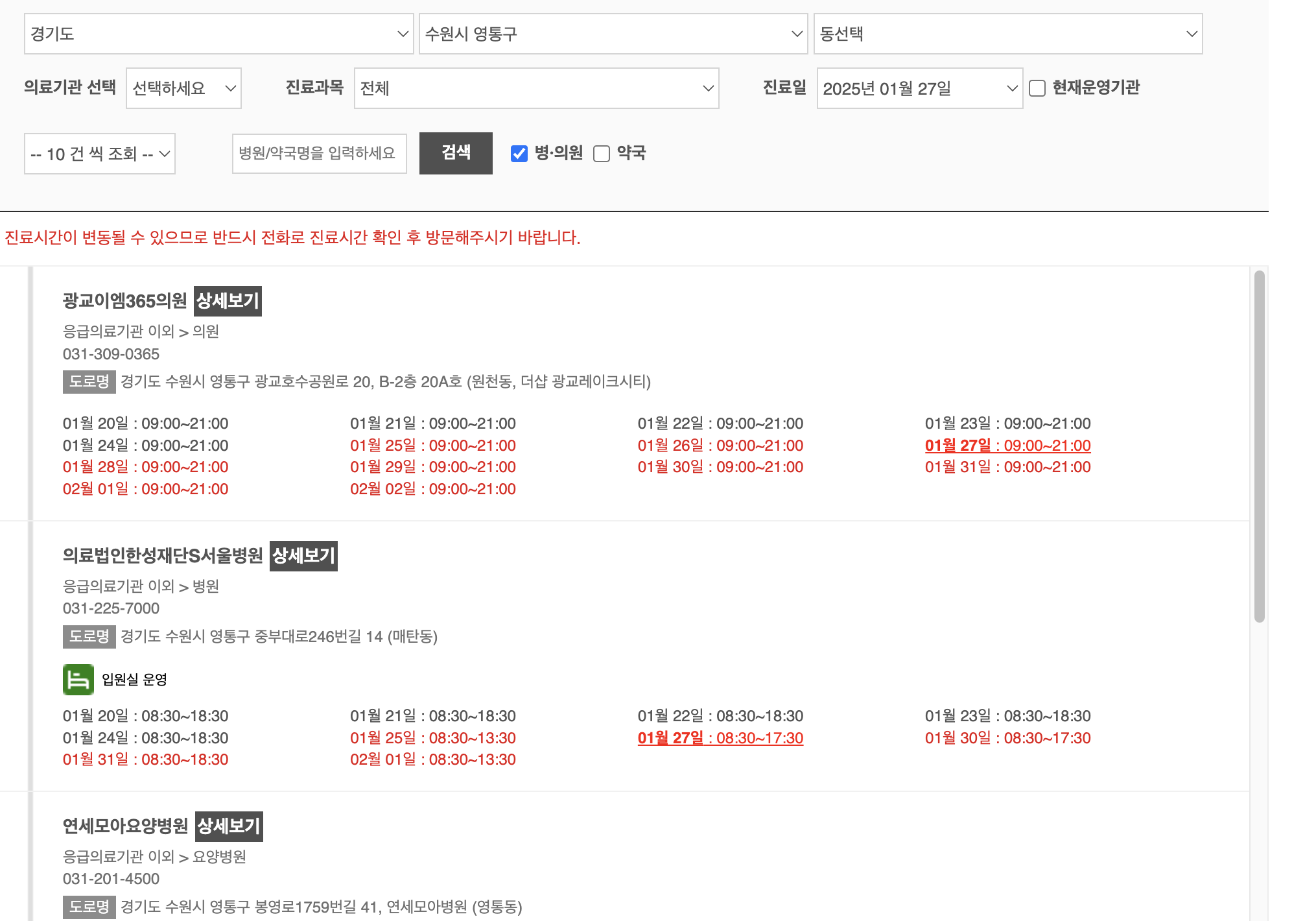Viewport: 1316px width, 921px height.
Task: Click the results list vertical scrollbar
Action: [1259, 446]
